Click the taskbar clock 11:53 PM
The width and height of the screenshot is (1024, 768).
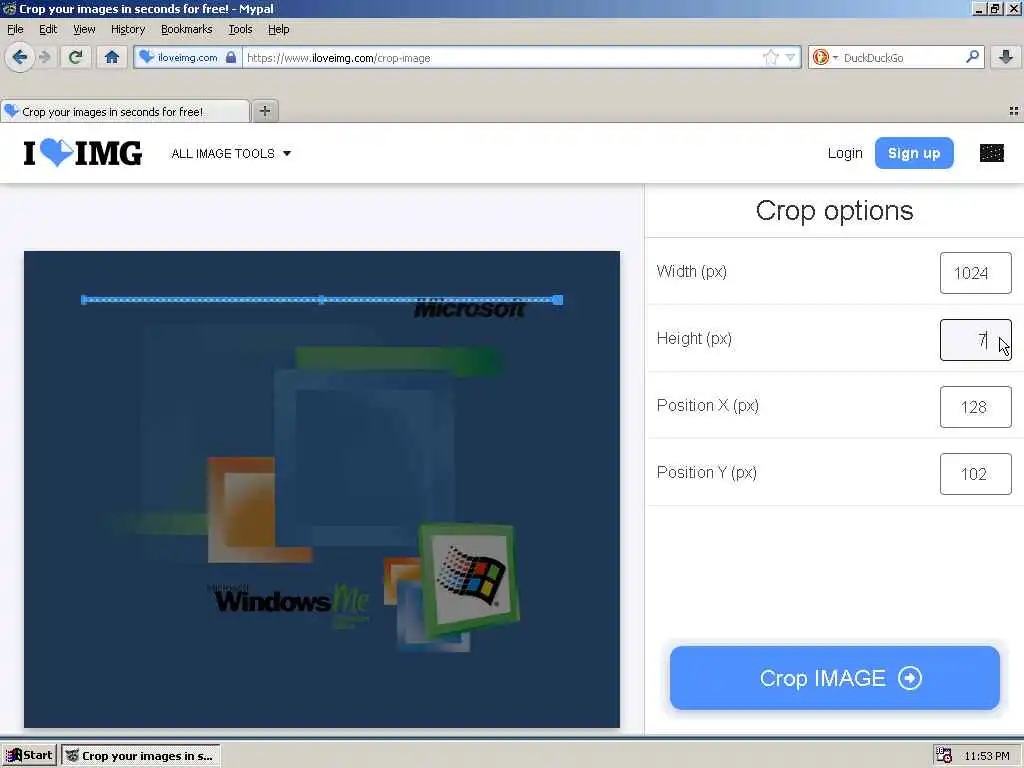point(987,756)
